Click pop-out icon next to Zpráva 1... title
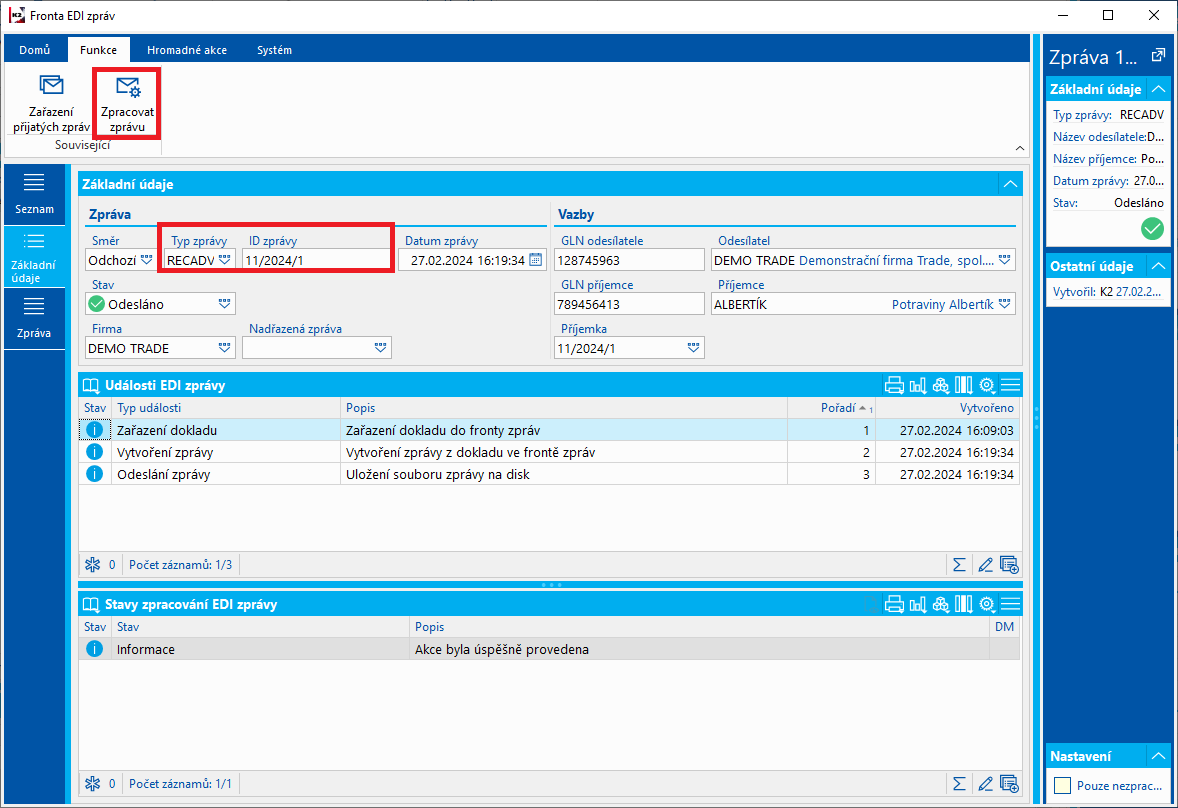The width and height of the screenshot is (1178, 808). click(1158, 55)
